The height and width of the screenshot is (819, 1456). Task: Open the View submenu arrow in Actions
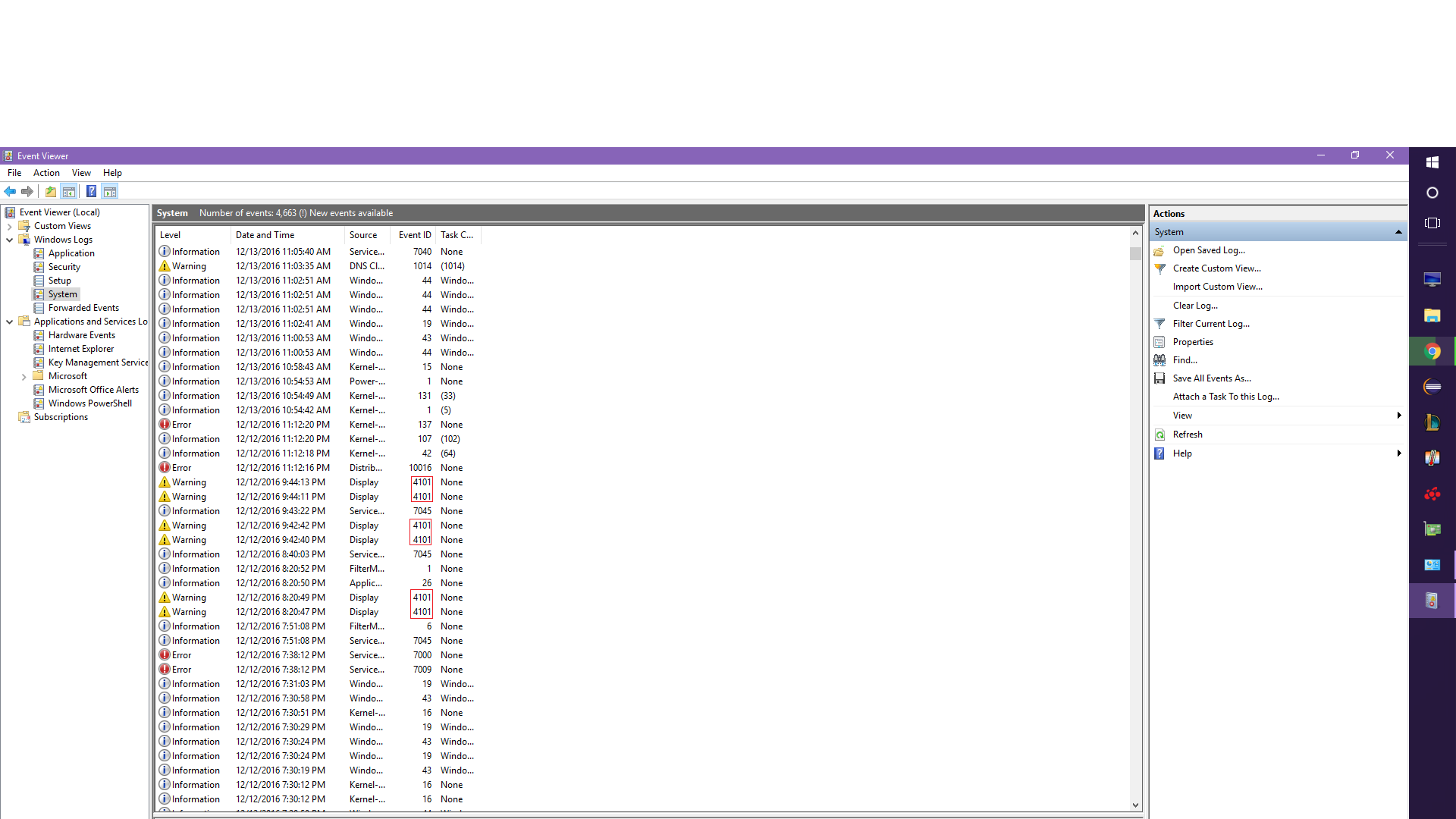(x=1398, y=416)
